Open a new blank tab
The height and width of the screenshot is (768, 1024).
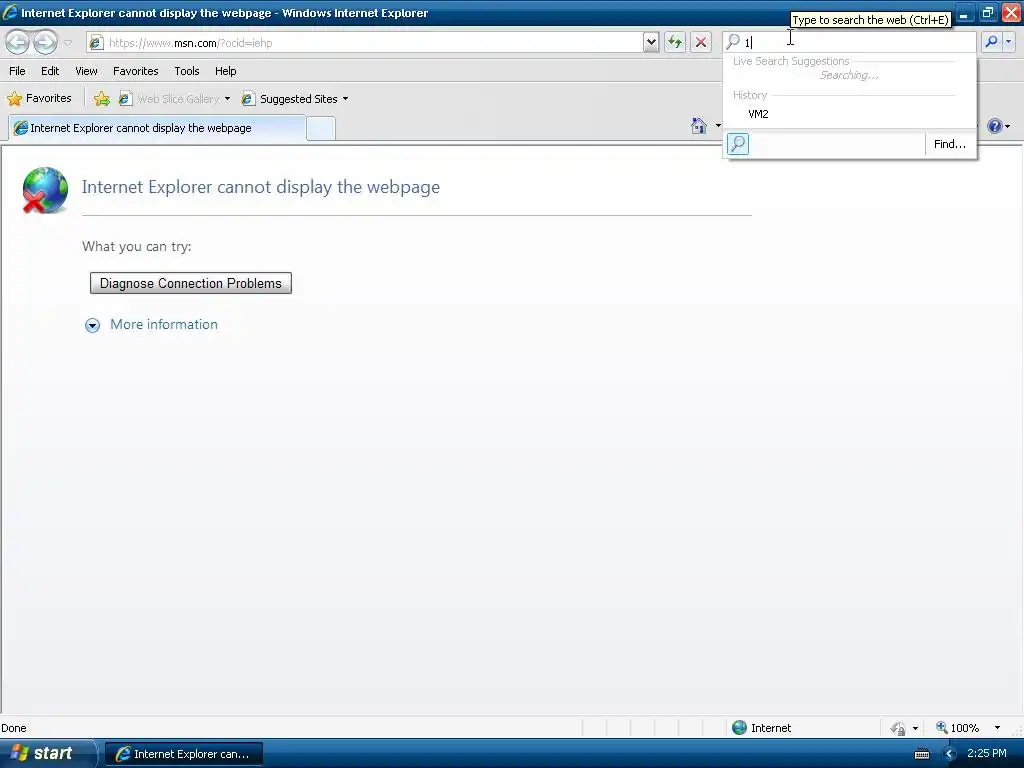click(321, 129)
